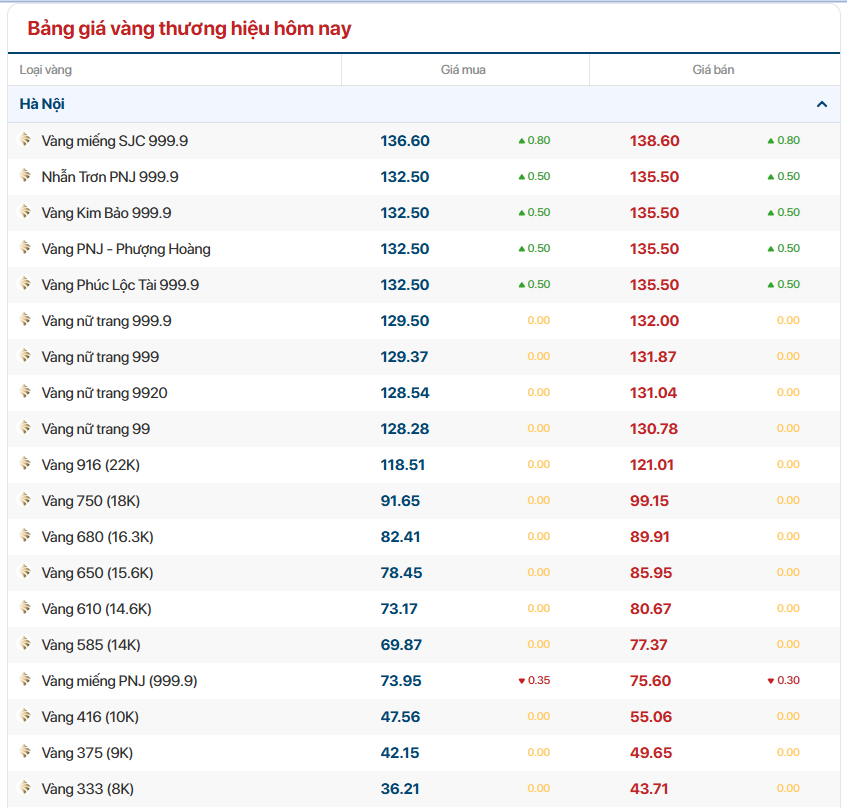Click the 69.87 buy price of Vàng 585

click(x=401, y=645)
